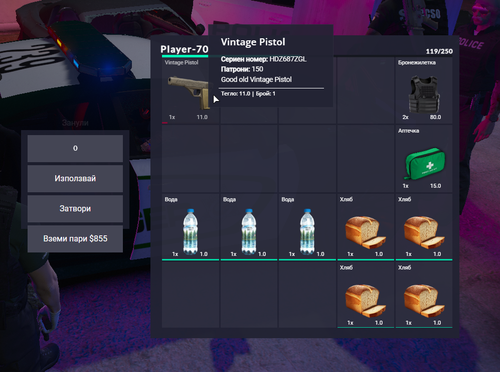Image resolution: width=500 pixels, height=372 pixels.
Task: Click the Занули label above the quantity field
Action: coord(75,123)
